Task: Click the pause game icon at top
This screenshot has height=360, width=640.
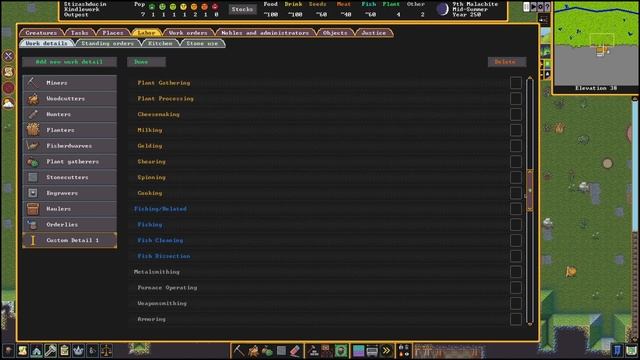Action: click(x=527, y=7)
